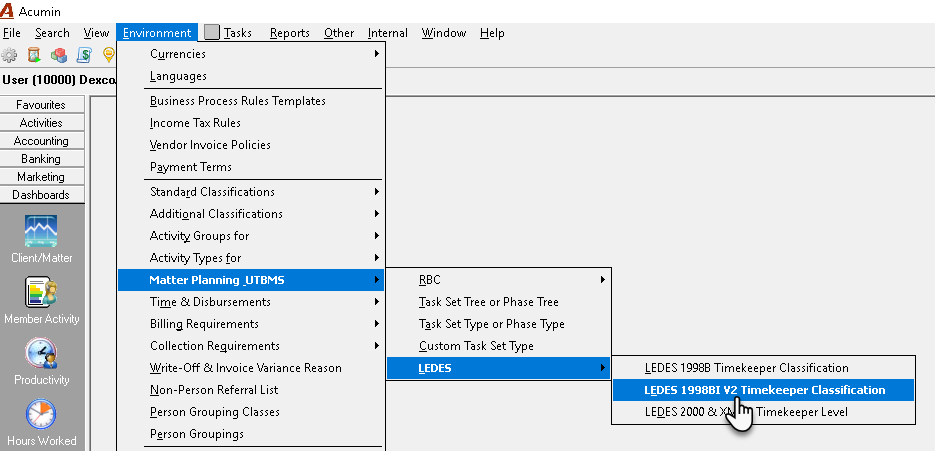Open the Search menu
This screenshot has width=935, height=451.
pyautogui.click(x=52, y=33)
